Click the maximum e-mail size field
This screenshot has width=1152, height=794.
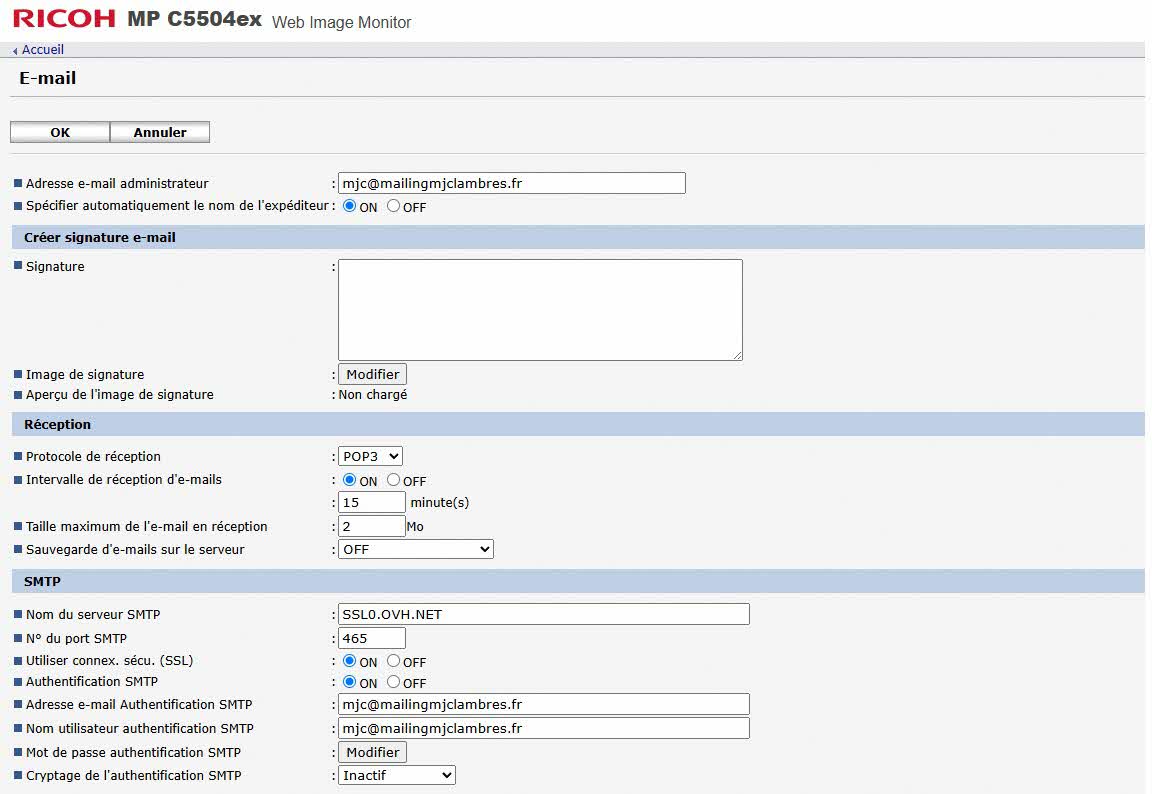coord(372,526)
